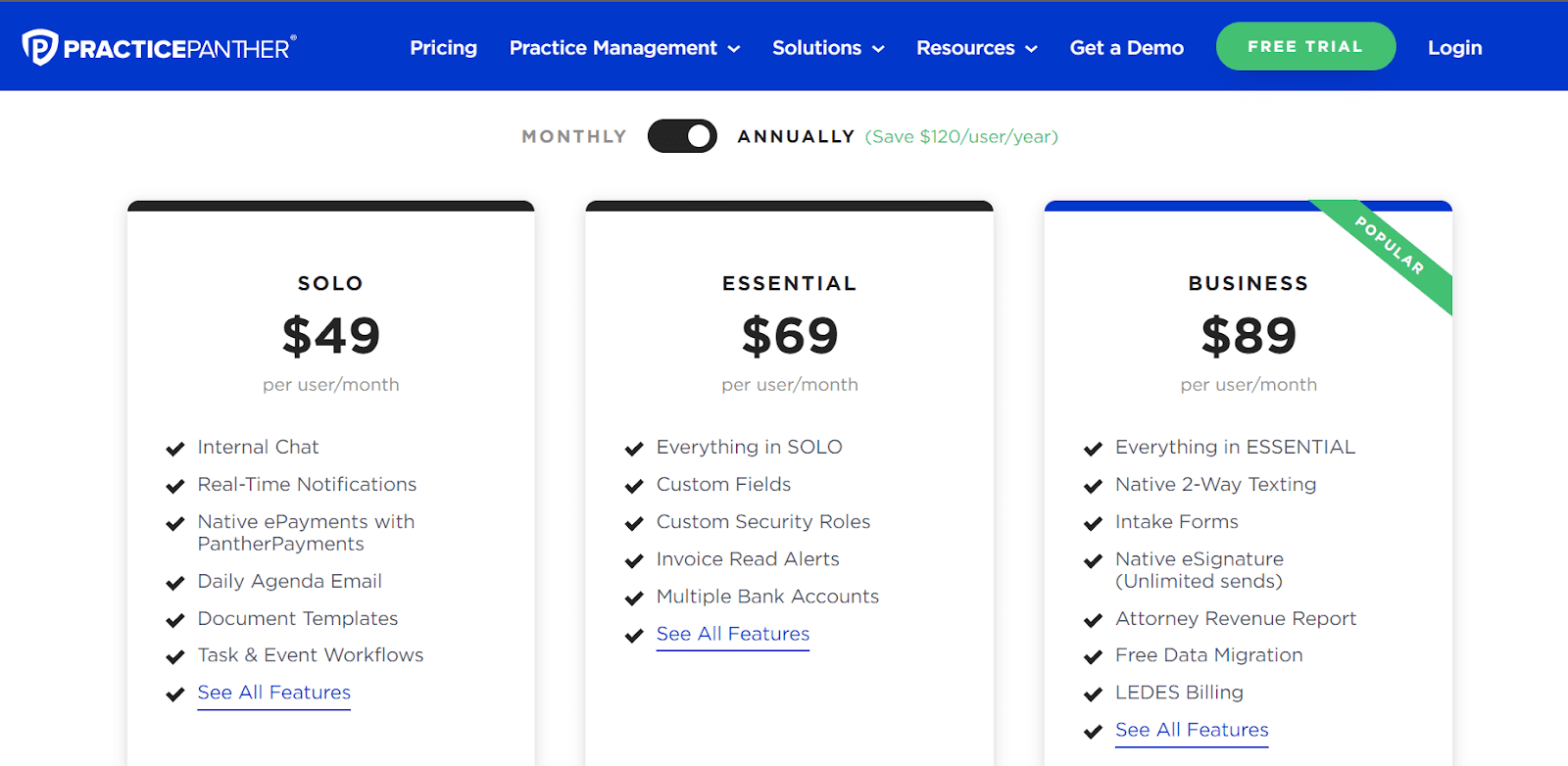
Task: Open Get a Demo from the navbar
Action: pos(1125,47)
